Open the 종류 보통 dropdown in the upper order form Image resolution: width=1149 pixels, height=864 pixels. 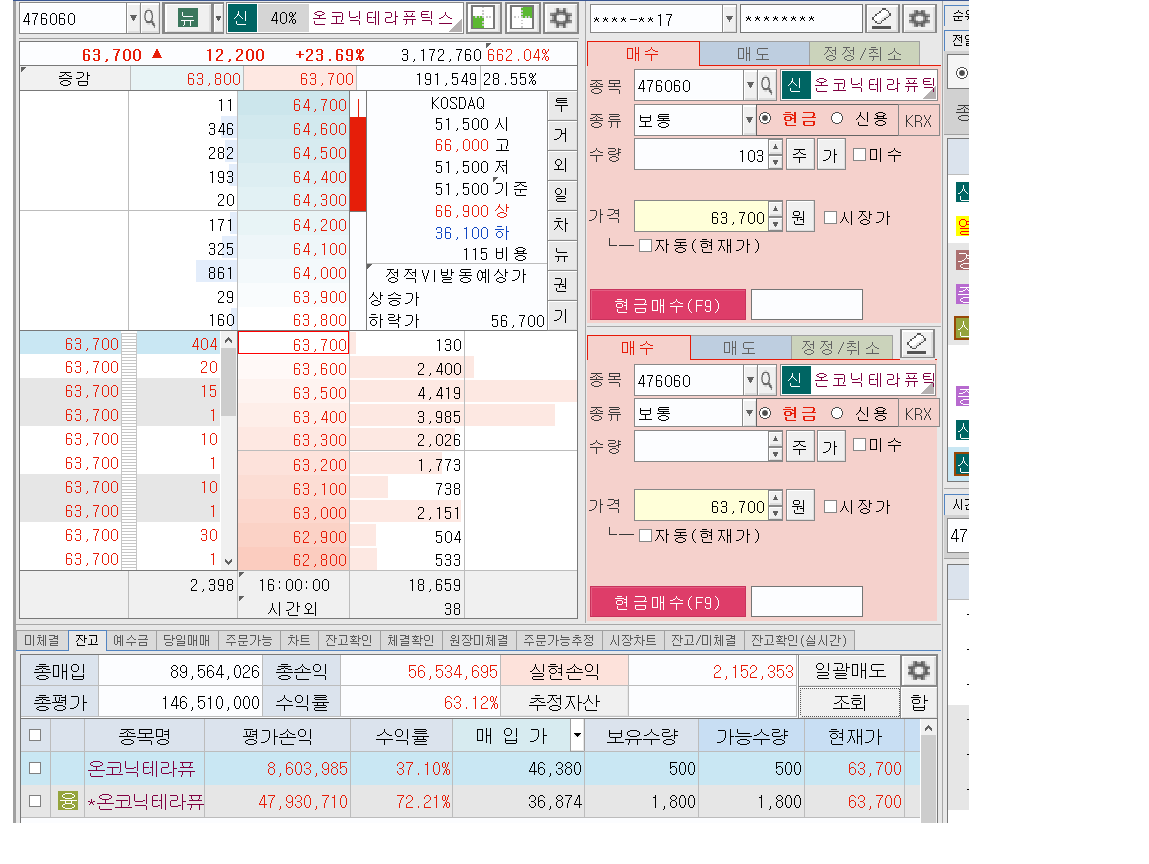pyautogui.click(x=749, y=119)
